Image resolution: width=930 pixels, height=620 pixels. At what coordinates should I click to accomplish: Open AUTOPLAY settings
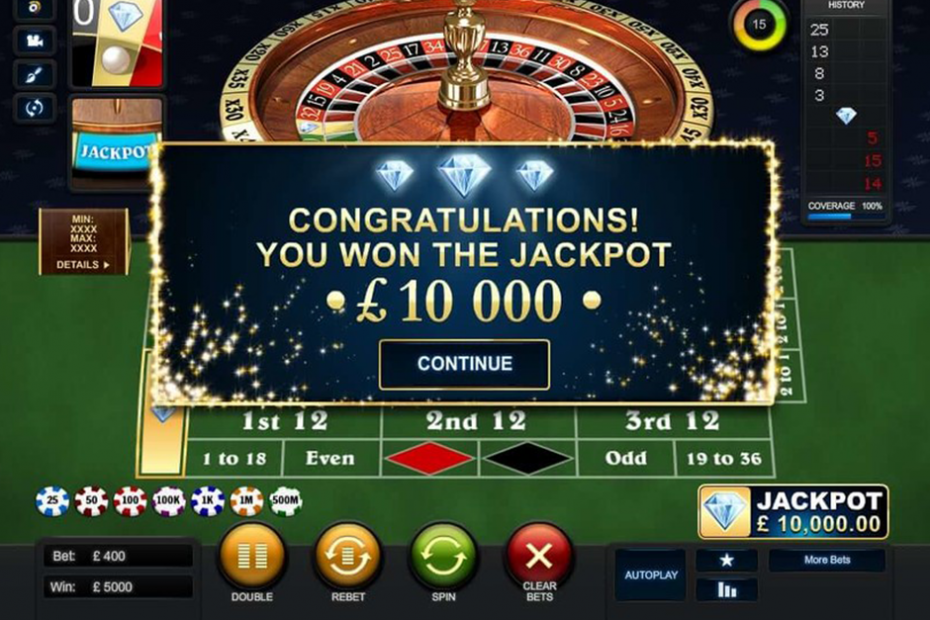tap(651, 575)
